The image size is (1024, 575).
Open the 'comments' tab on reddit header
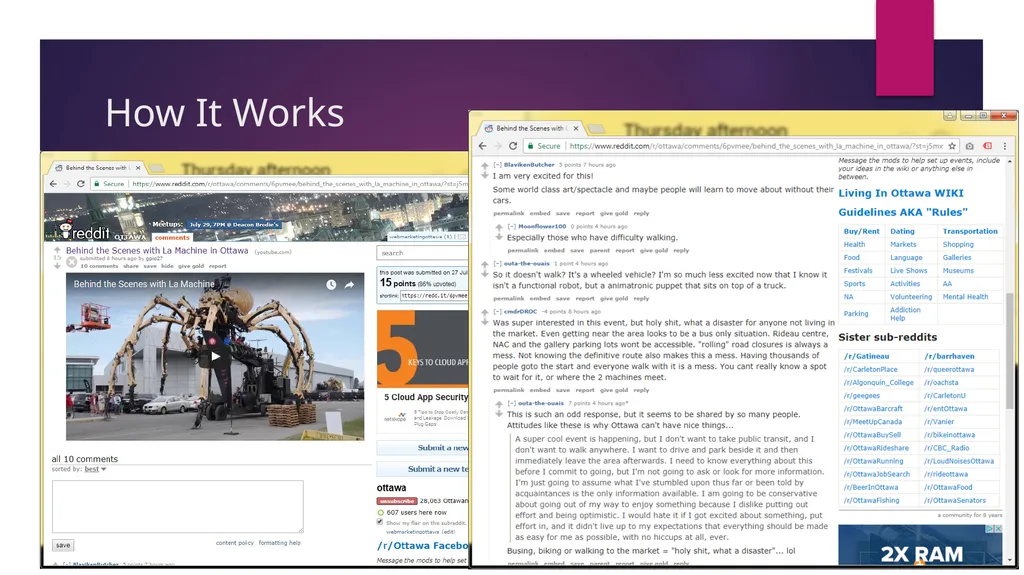click(x=172, y=237)
